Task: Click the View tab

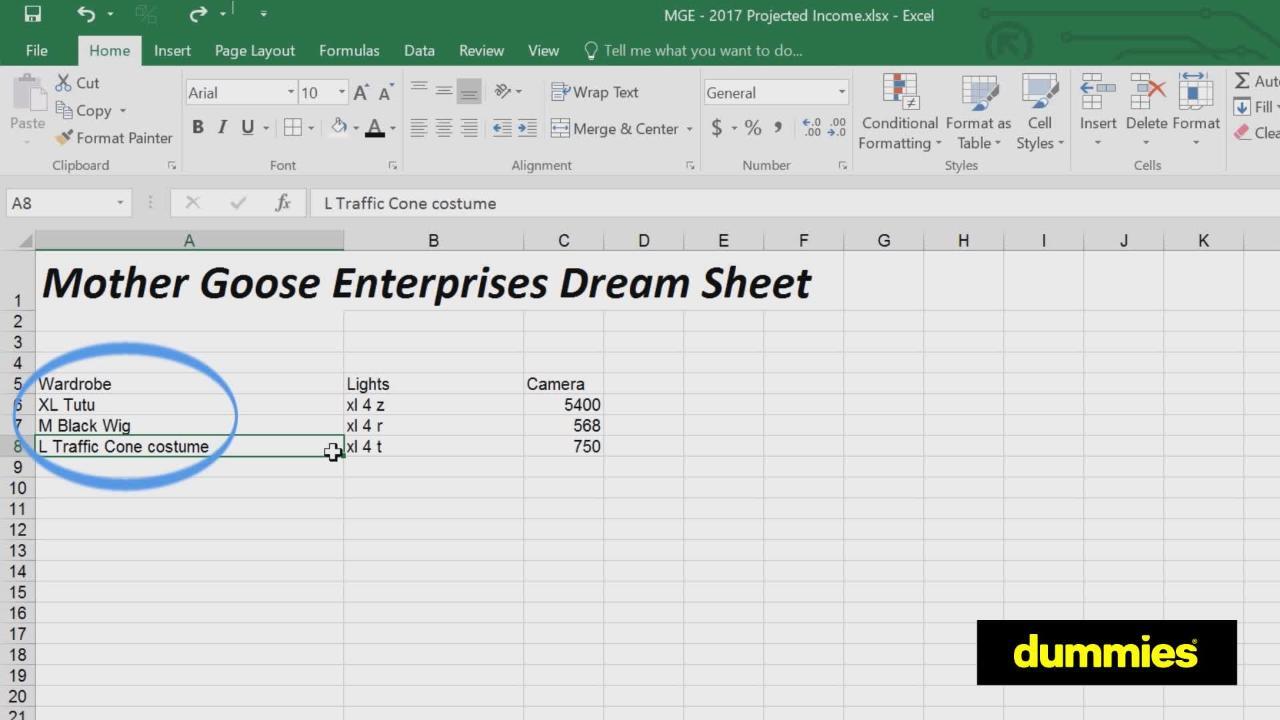Action: pyautogui.click(x=543, y=50)
